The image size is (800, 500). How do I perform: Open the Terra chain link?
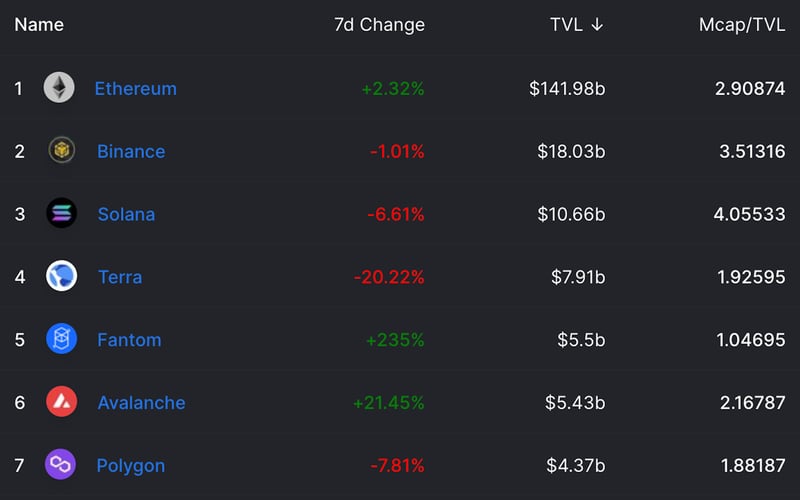pyautogui.click(x=120, y=277)
